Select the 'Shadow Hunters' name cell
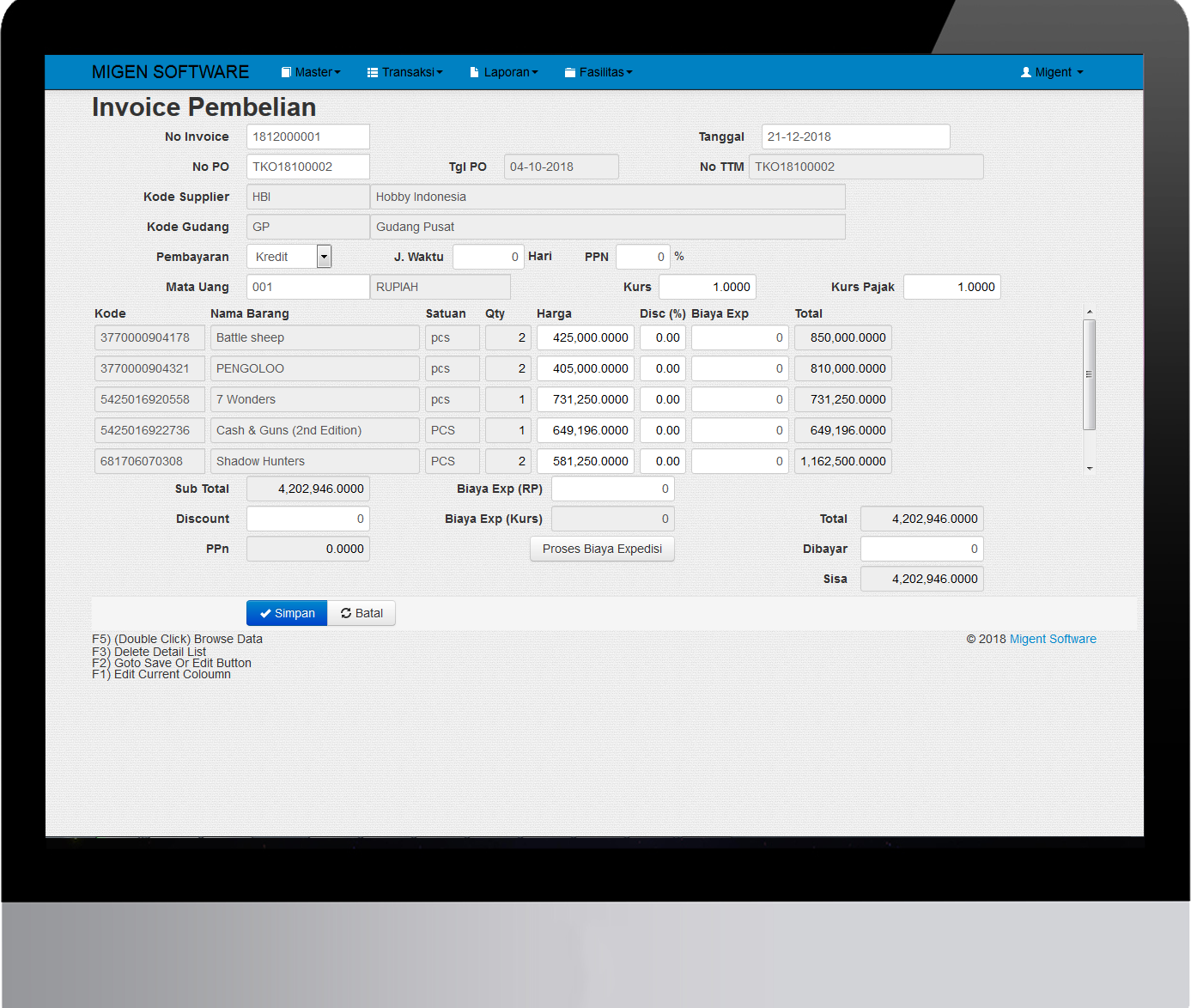1191x1008 pixels. [x=315, y=461]
